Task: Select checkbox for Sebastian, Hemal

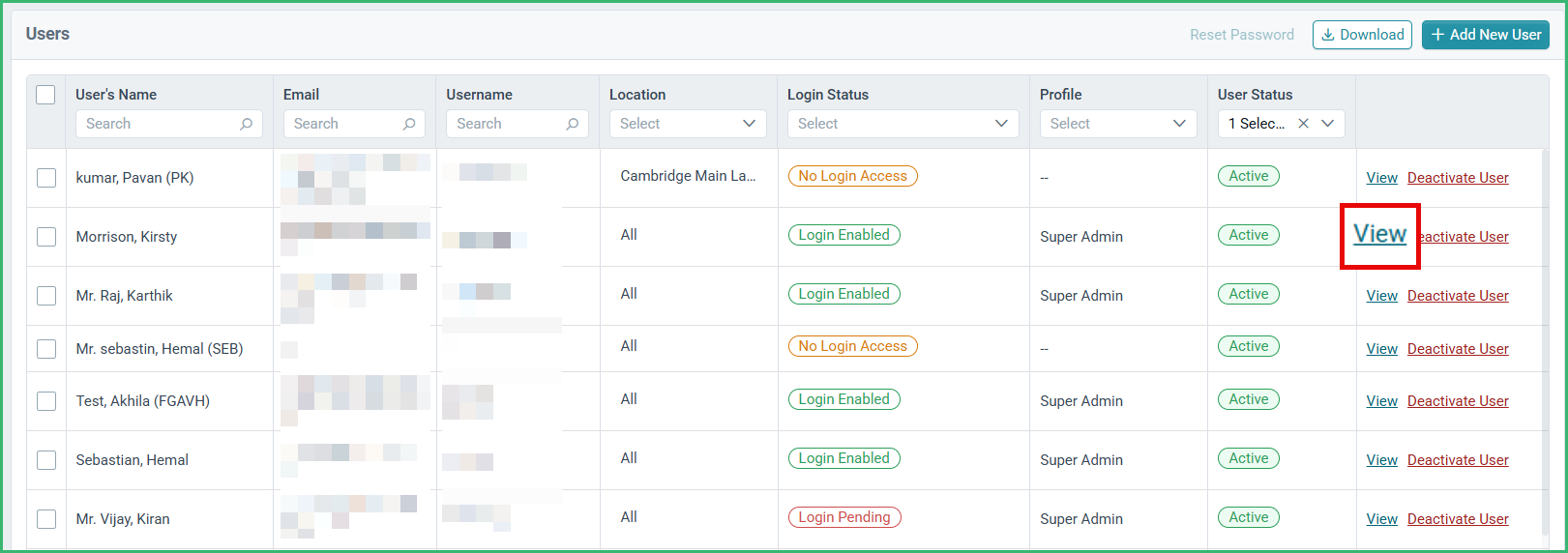Action: pos(46,460)
